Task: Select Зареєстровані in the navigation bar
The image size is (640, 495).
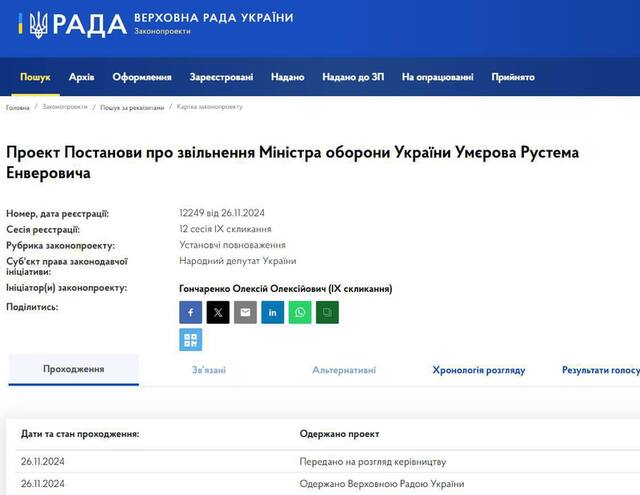Action: [x=221, y=77]
